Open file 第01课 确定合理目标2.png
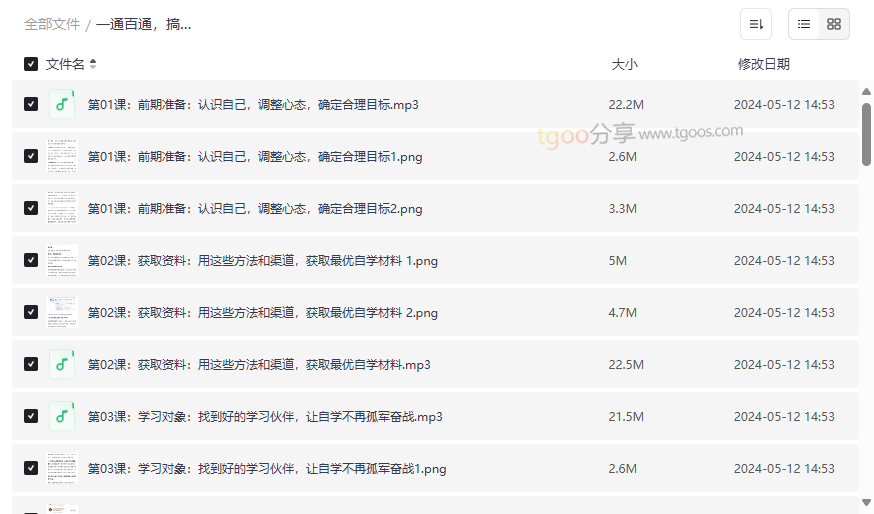 click(x=255, y=209)
